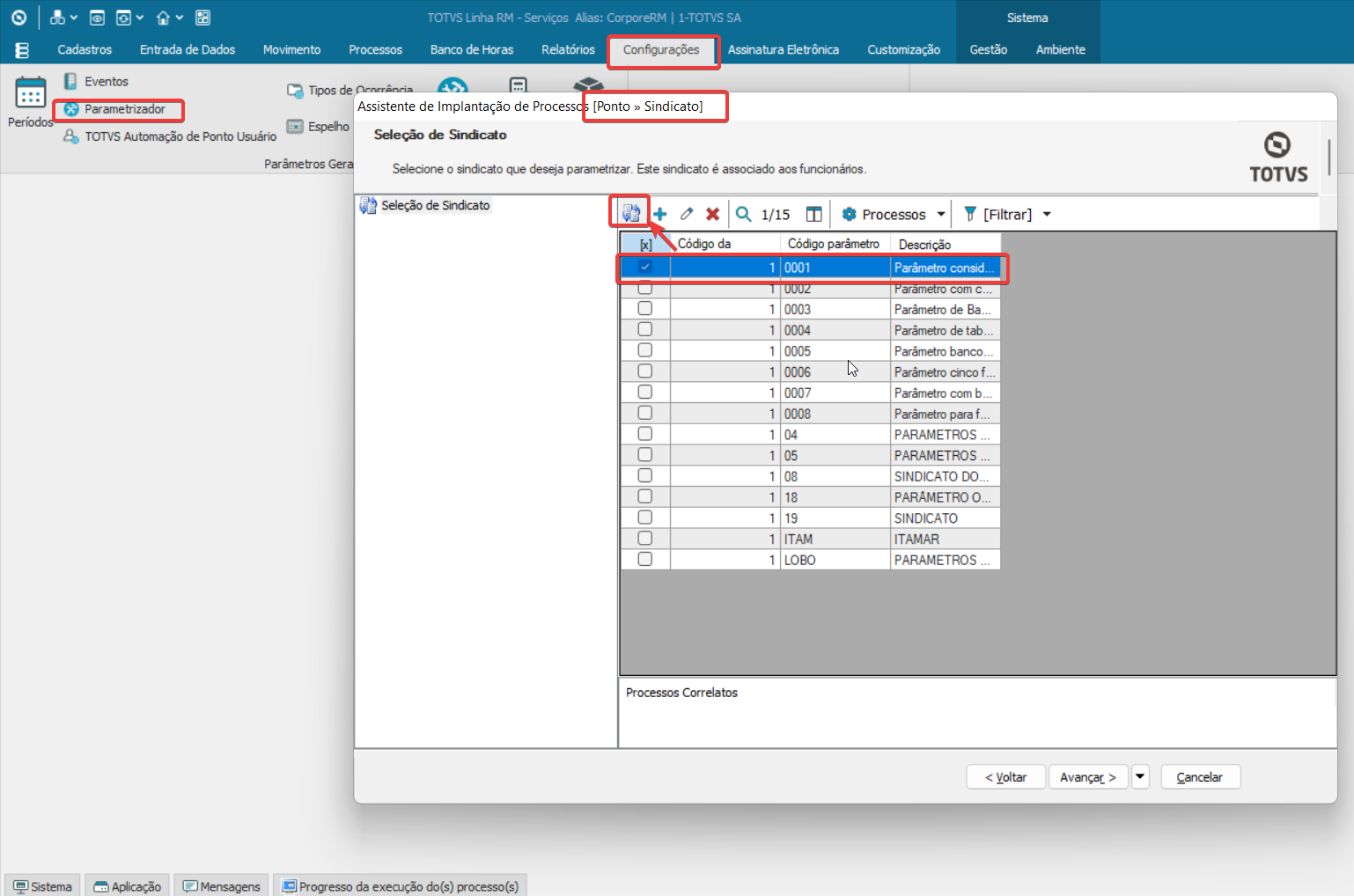Open the Mensagens status bar tab

pos(222,885)
